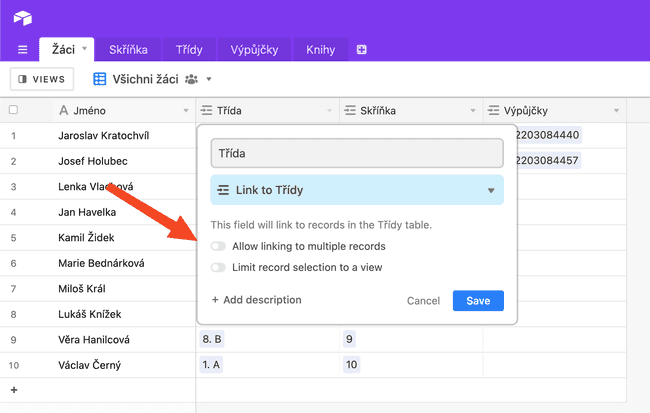Click the Třída field name input
This screenshot has height=413, width=650.
tap(357, 153)
